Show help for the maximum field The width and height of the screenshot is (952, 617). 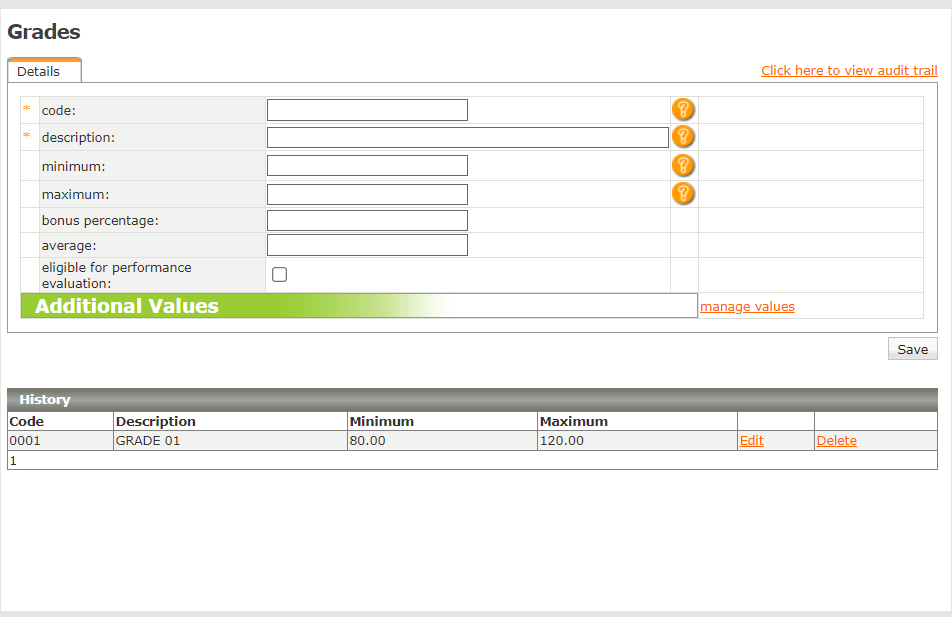point(683,193)
